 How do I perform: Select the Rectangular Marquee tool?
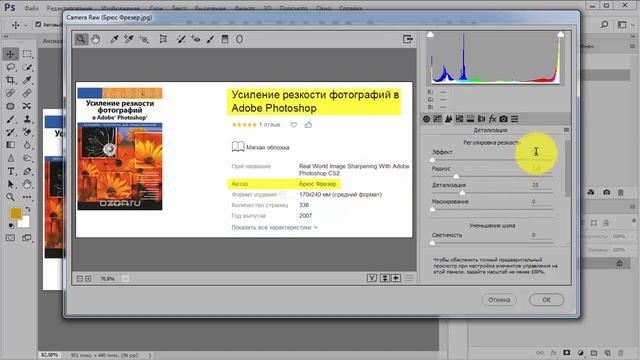pyautogui.click(x=27, y=54)
